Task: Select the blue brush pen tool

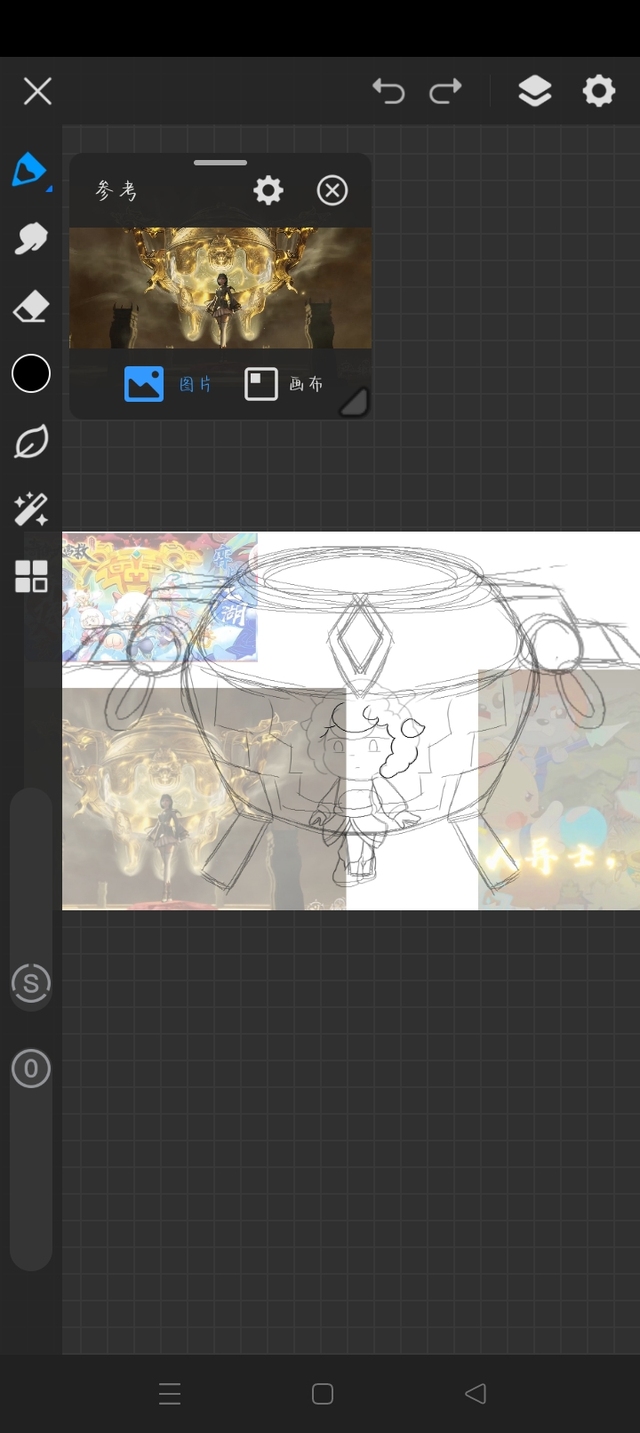Action: (x=30, y=171)
